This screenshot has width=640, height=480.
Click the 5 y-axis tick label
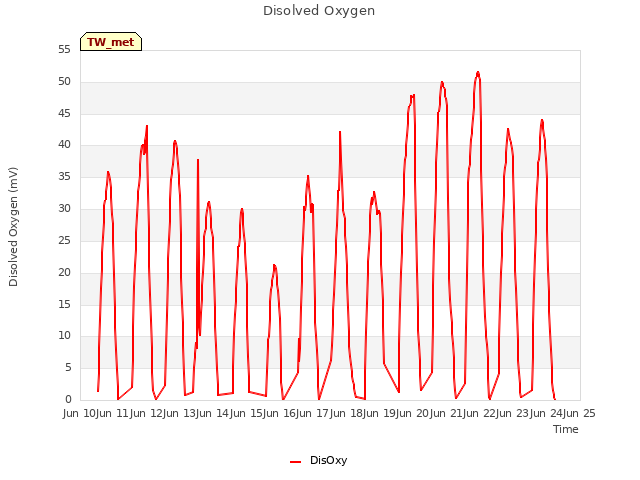click(x=68, y=367)
